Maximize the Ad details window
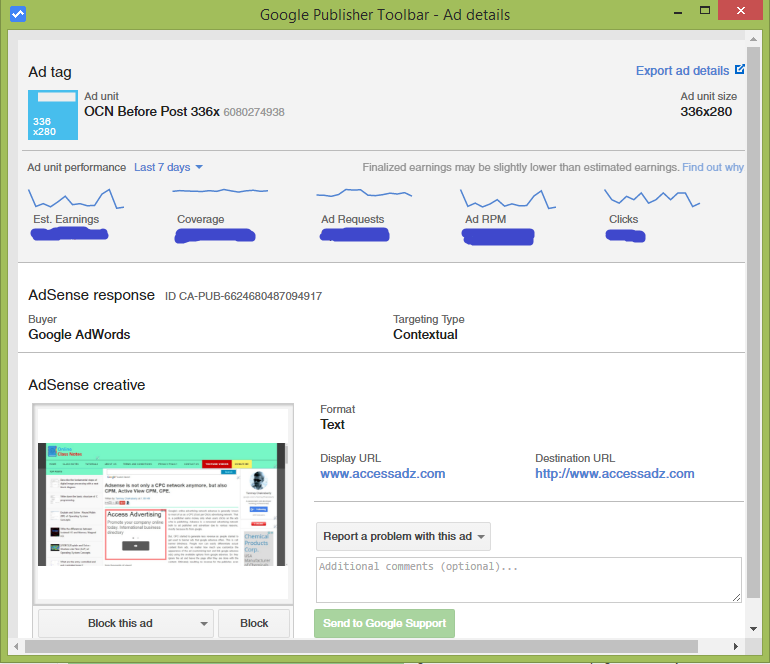770x664 pixels. click(705, 11)
